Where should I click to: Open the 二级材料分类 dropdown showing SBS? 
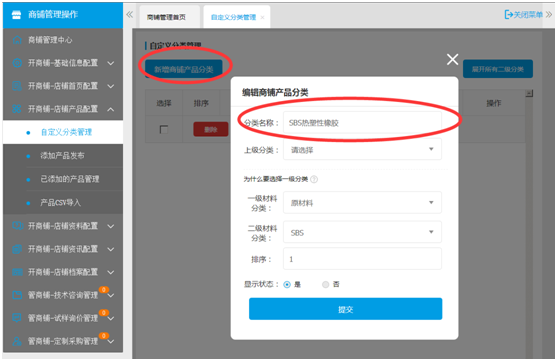[x=362, y=232]
